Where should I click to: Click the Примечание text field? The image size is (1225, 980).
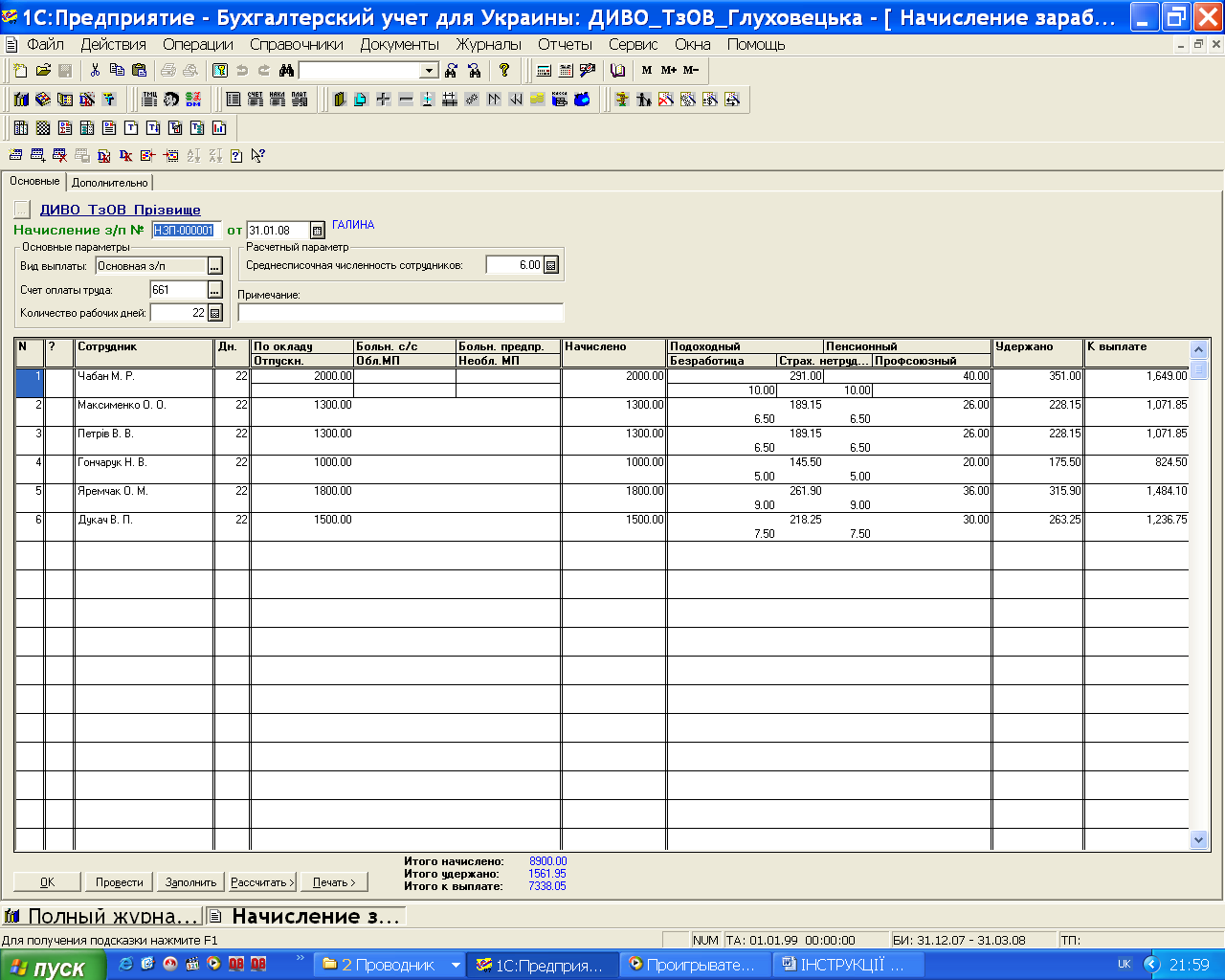pos(401,312)
